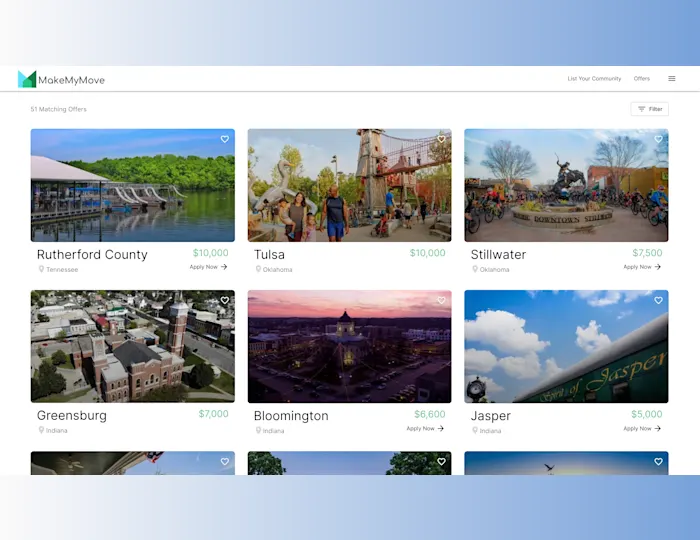
Task: Toggle heart on the card below Greensburg
Action: click(225, 461)
